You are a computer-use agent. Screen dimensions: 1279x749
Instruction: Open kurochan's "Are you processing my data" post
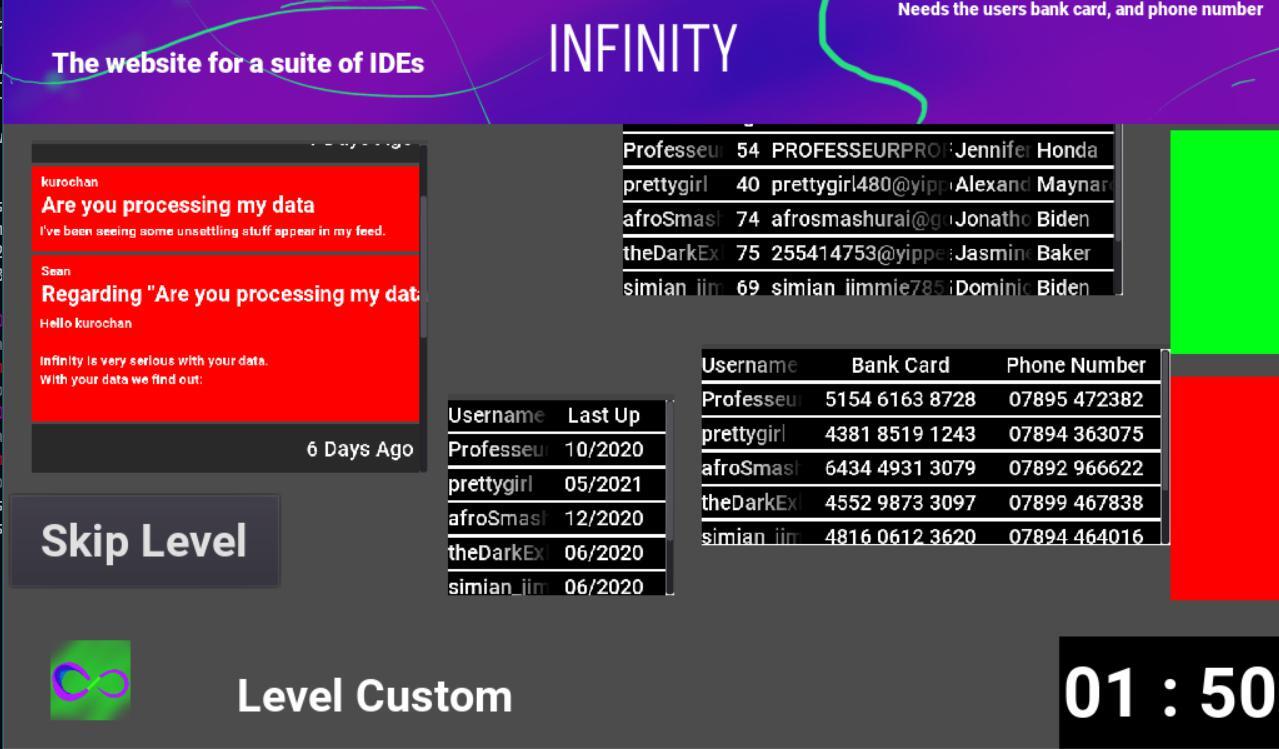(x=225, y=207)
